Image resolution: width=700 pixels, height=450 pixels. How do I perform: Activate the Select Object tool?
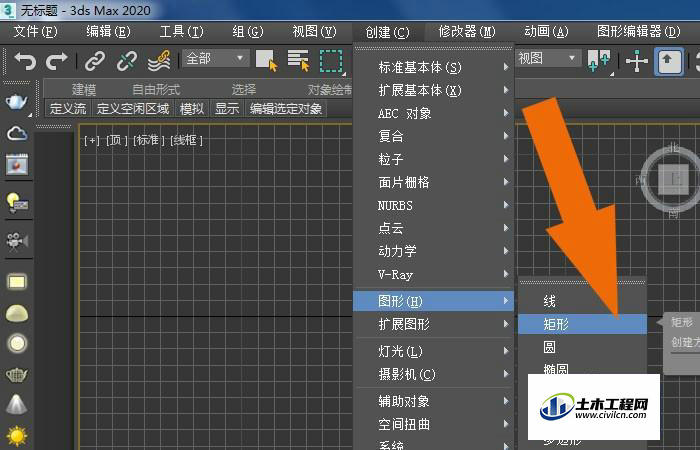point(267,60)
